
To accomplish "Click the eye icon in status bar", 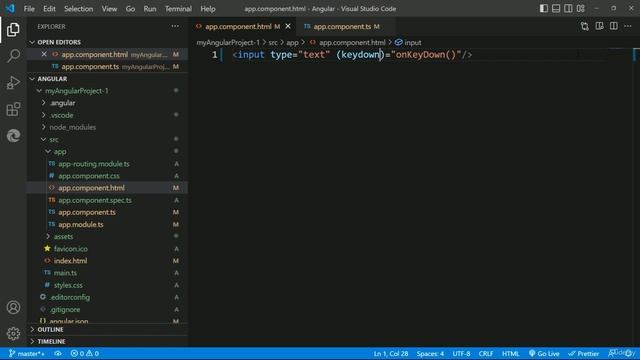I will (58, 353).
